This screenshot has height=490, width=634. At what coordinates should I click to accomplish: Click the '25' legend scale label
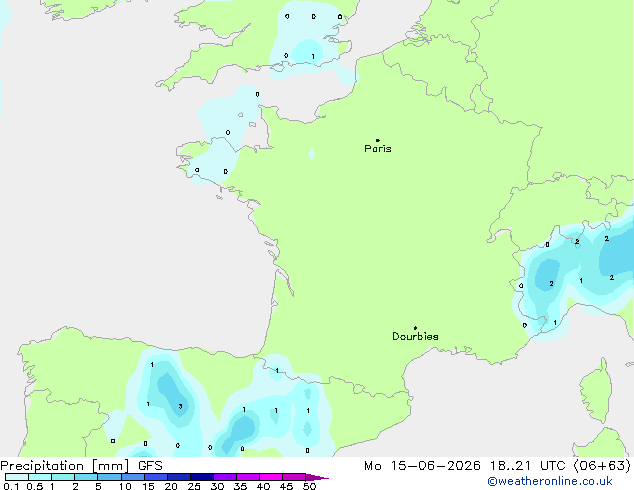point(194,486)
